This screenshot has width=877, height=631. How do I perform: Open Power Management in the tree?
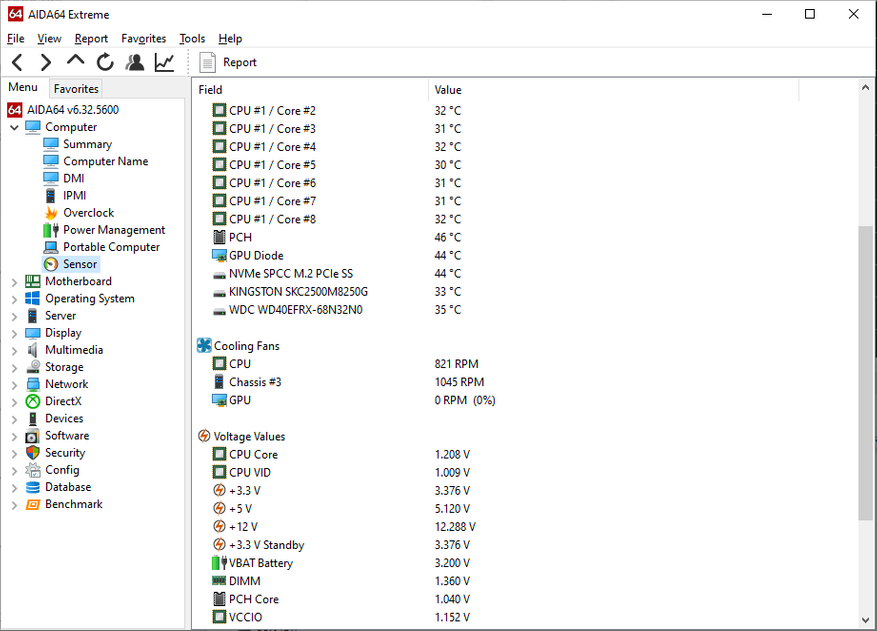[114, 230]
